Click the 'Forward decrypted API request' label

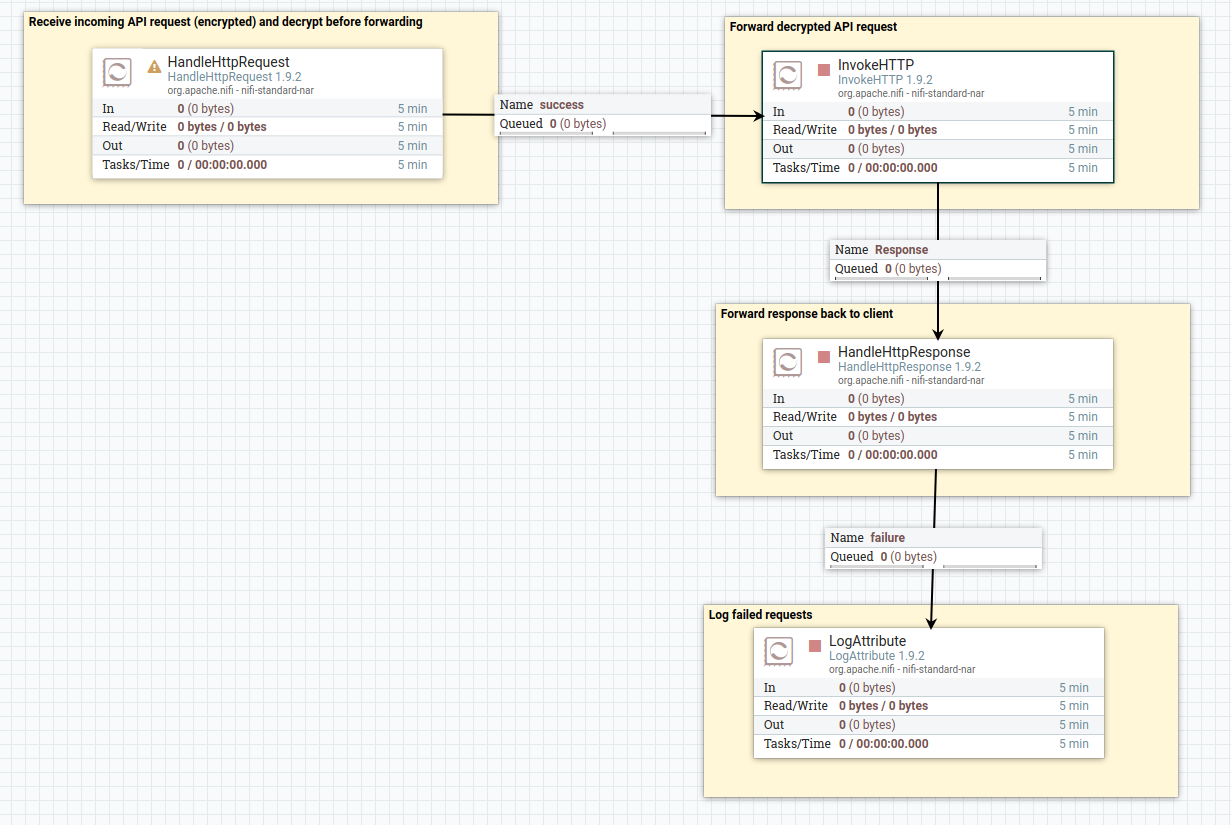pos(813,27)
